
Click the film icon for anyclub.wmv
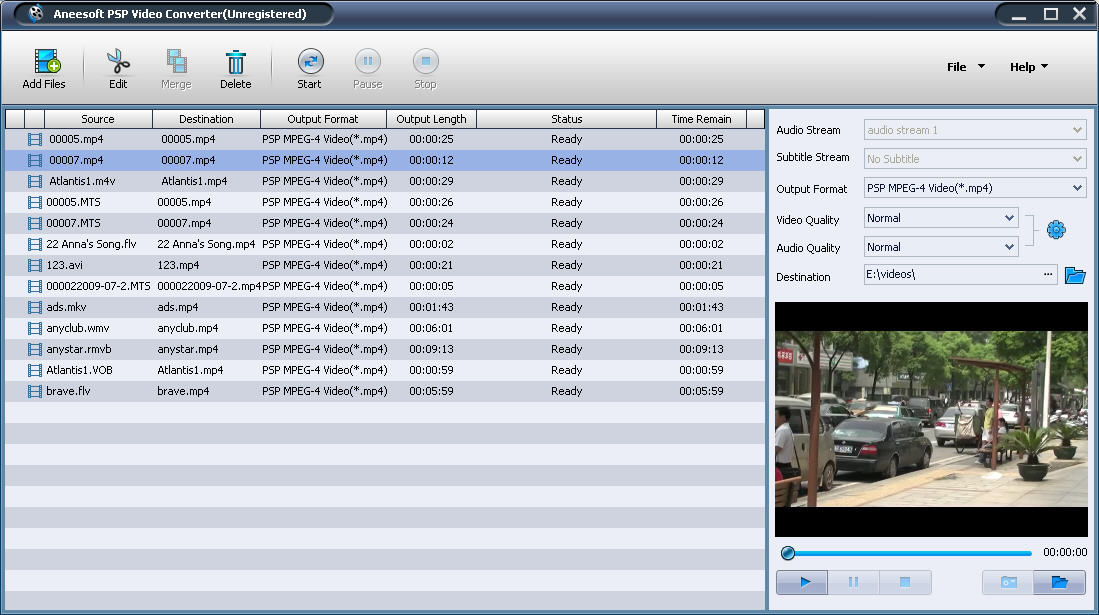(34, 329)
